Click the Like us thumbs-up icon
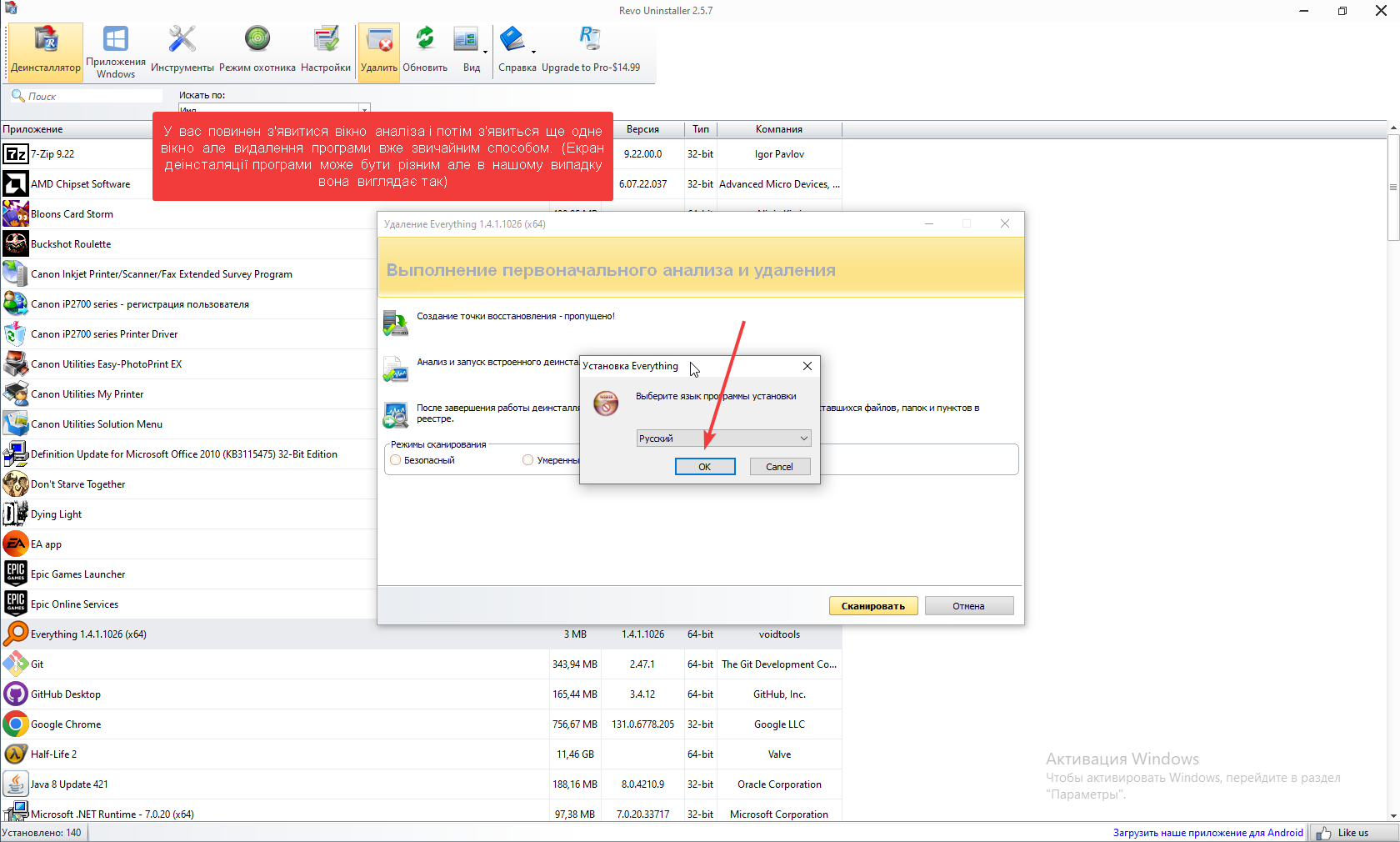This screenshot has width=1400, height=842. point(1323,833)
